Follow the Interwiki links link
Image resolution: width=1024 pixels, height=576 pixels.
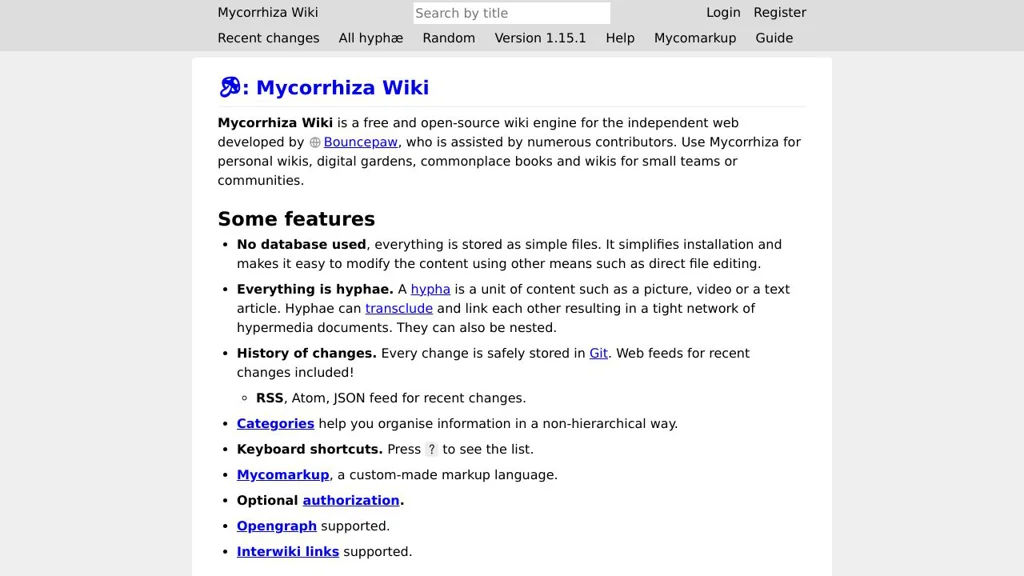click(288, 552)
